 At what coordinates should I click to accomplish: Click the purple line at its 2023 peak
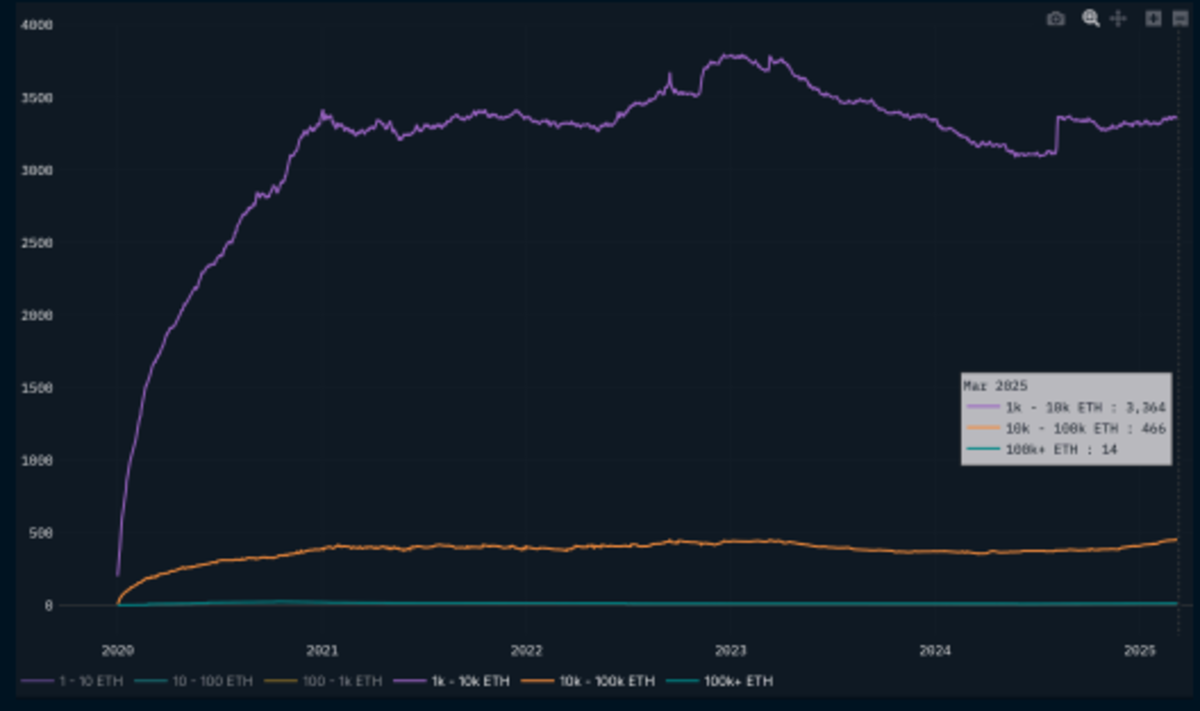coord(725,52)
